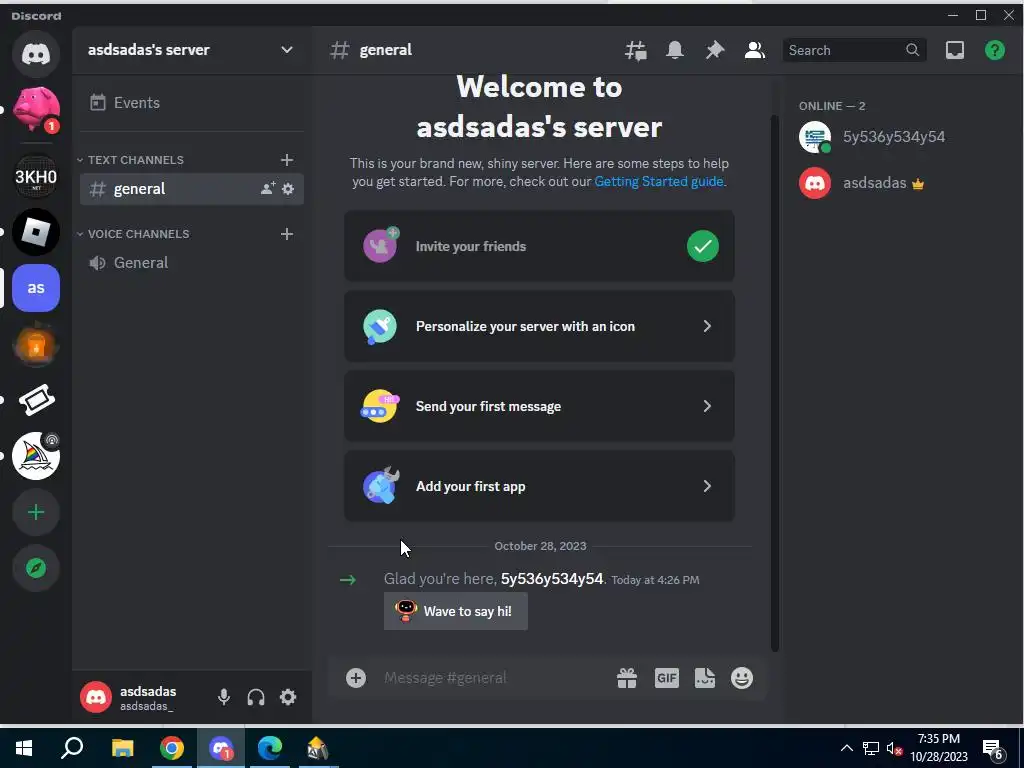Open the ticket server icon
The height and width of the screenshot is (768, 1024).
[36, 400]
